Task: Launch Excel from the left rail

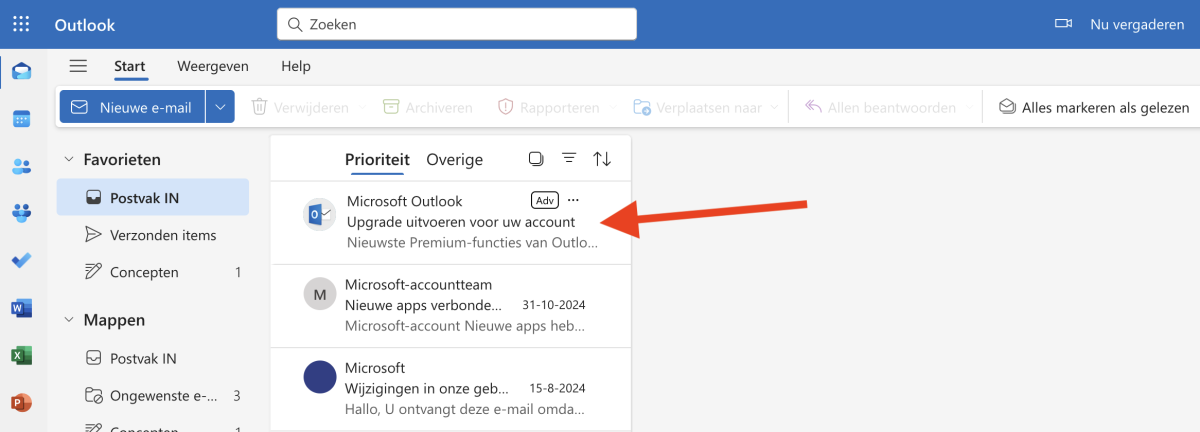Action: coord(21,355)
